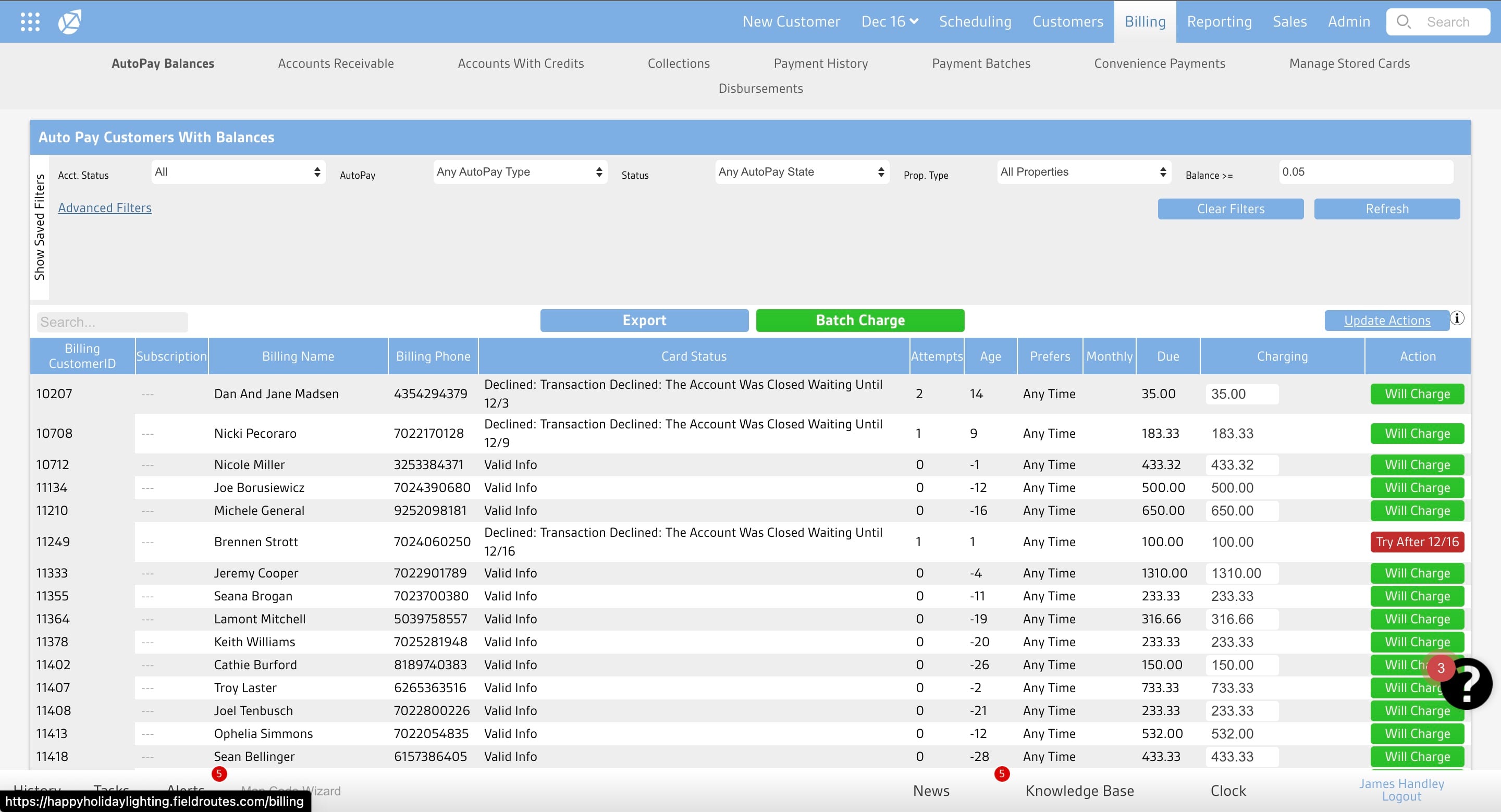1501x812 pixels.
Task: Open the All Properties dropdown
Action: (1084, 172)
